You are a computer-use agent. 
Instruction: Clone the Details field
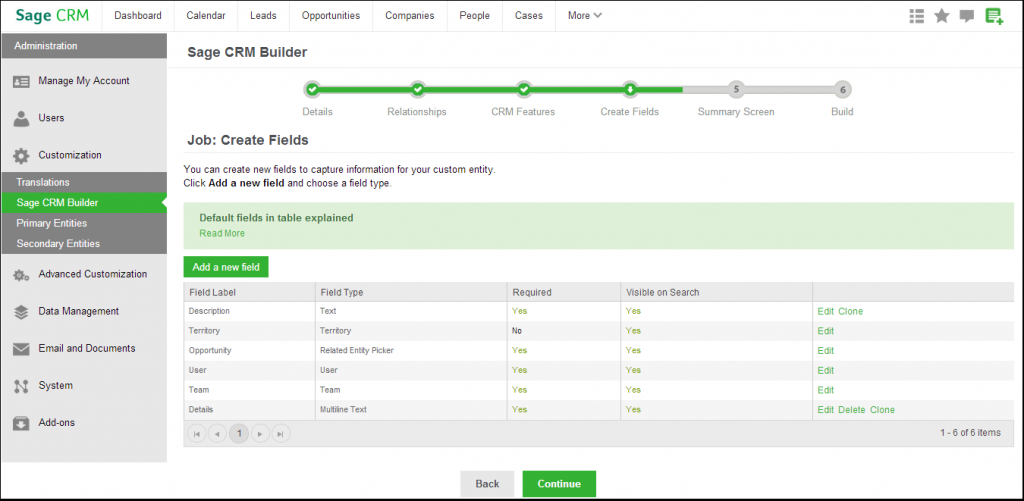coord(882,410)
